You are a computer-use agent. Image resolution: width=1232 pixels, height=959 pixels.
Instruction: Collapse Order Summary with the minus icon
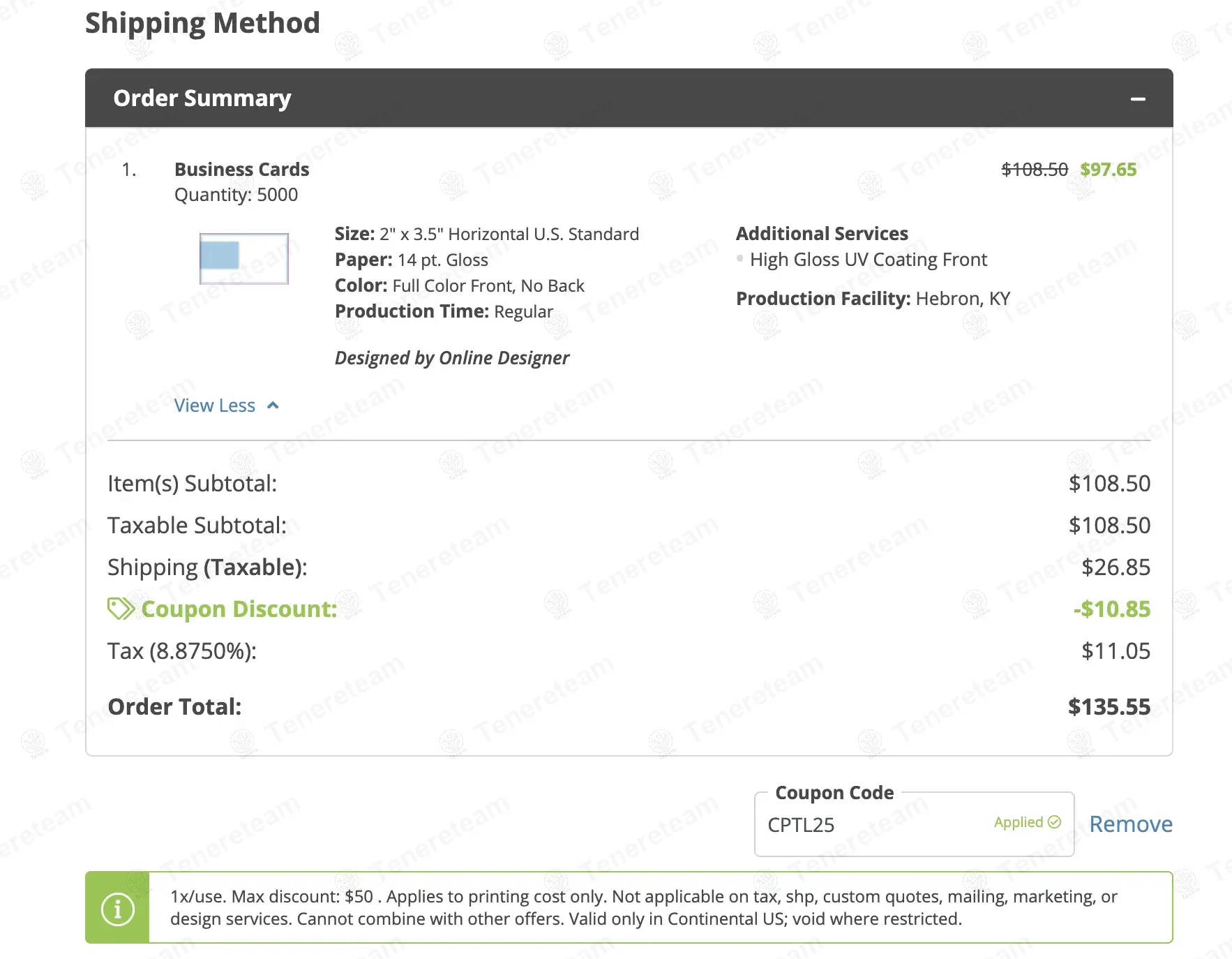pyautogui.click(x=1138, y=99)
